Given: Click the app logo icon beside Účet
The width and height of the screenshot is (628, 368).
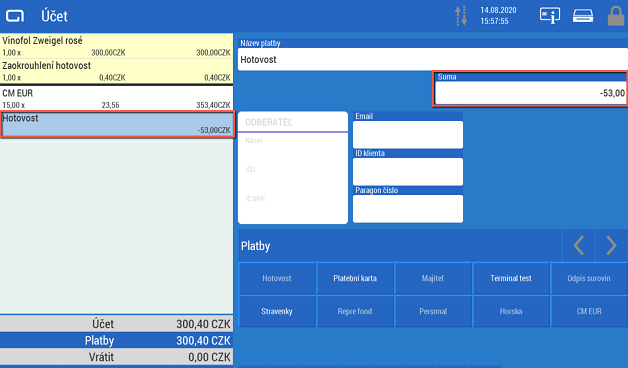Looking at the screenshot, I should (x=15, y=16).
